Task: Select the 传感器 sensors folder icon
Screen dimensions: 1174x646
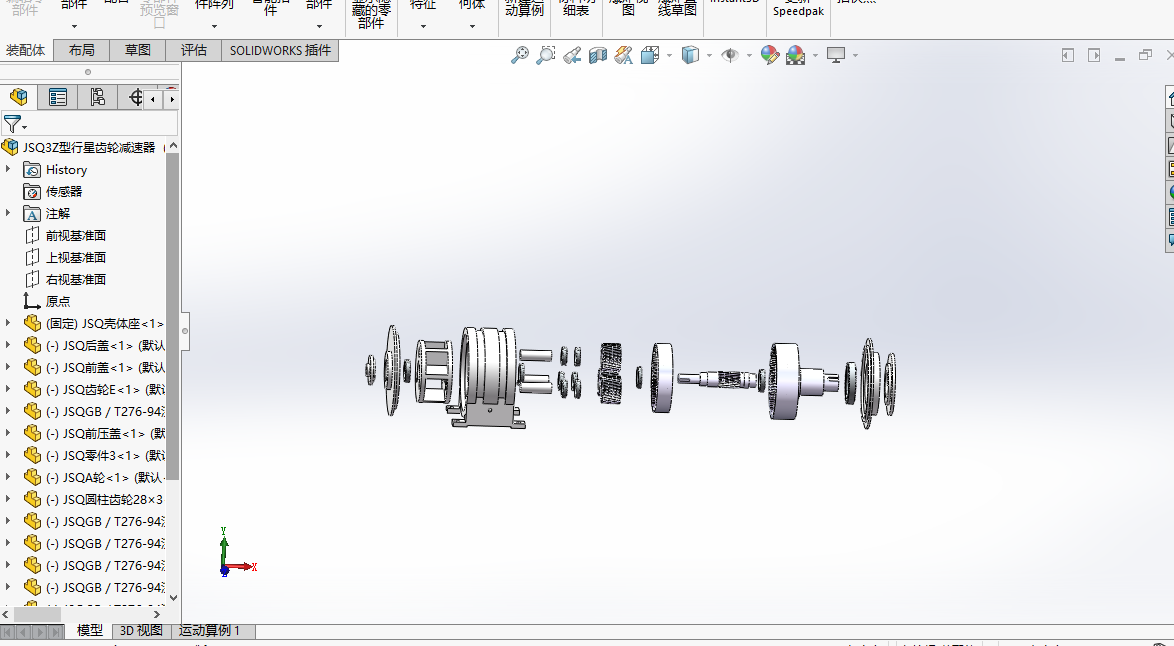Action: pos(31,192)
